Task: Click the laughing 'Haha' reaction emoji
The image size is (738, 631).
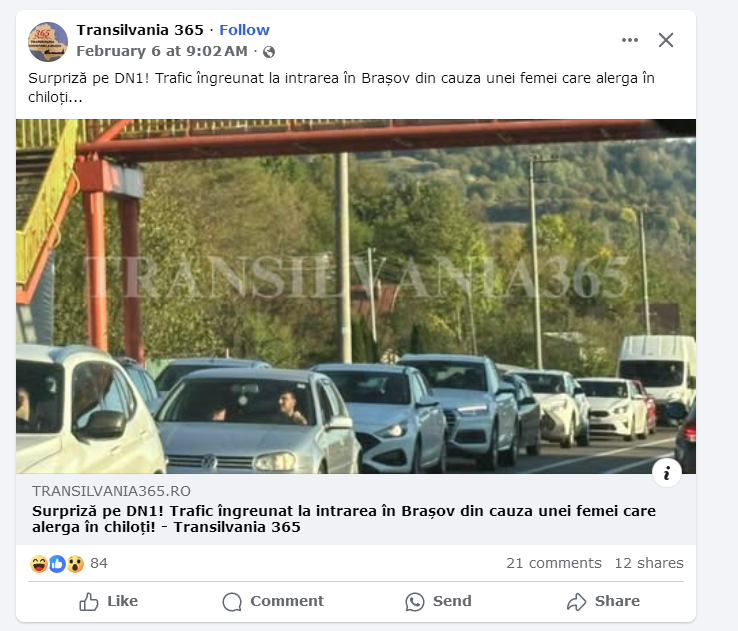Action: [x=39, y=564]
